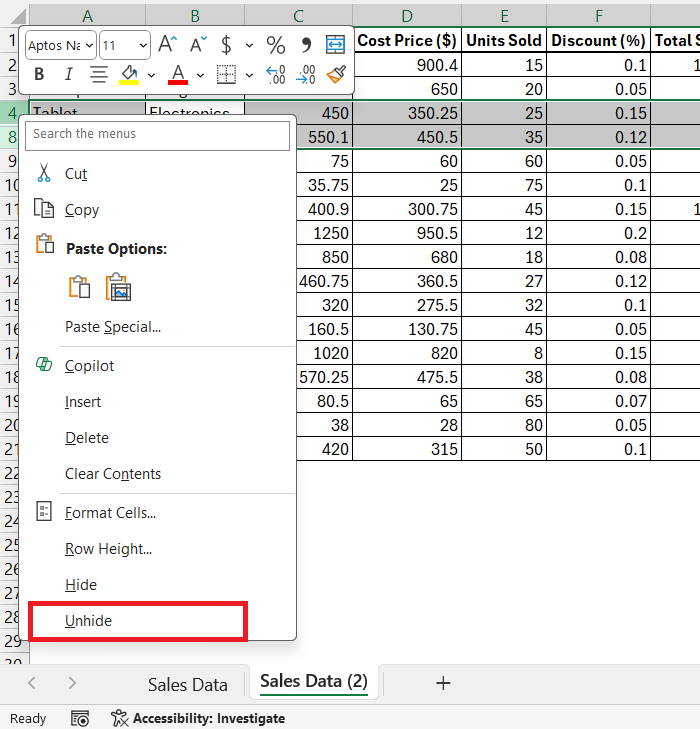Click the Units Sold header cell
Image resolution: width=700 pixels, height=729 pixels.
pyautogui.click(x=504, y=40)
